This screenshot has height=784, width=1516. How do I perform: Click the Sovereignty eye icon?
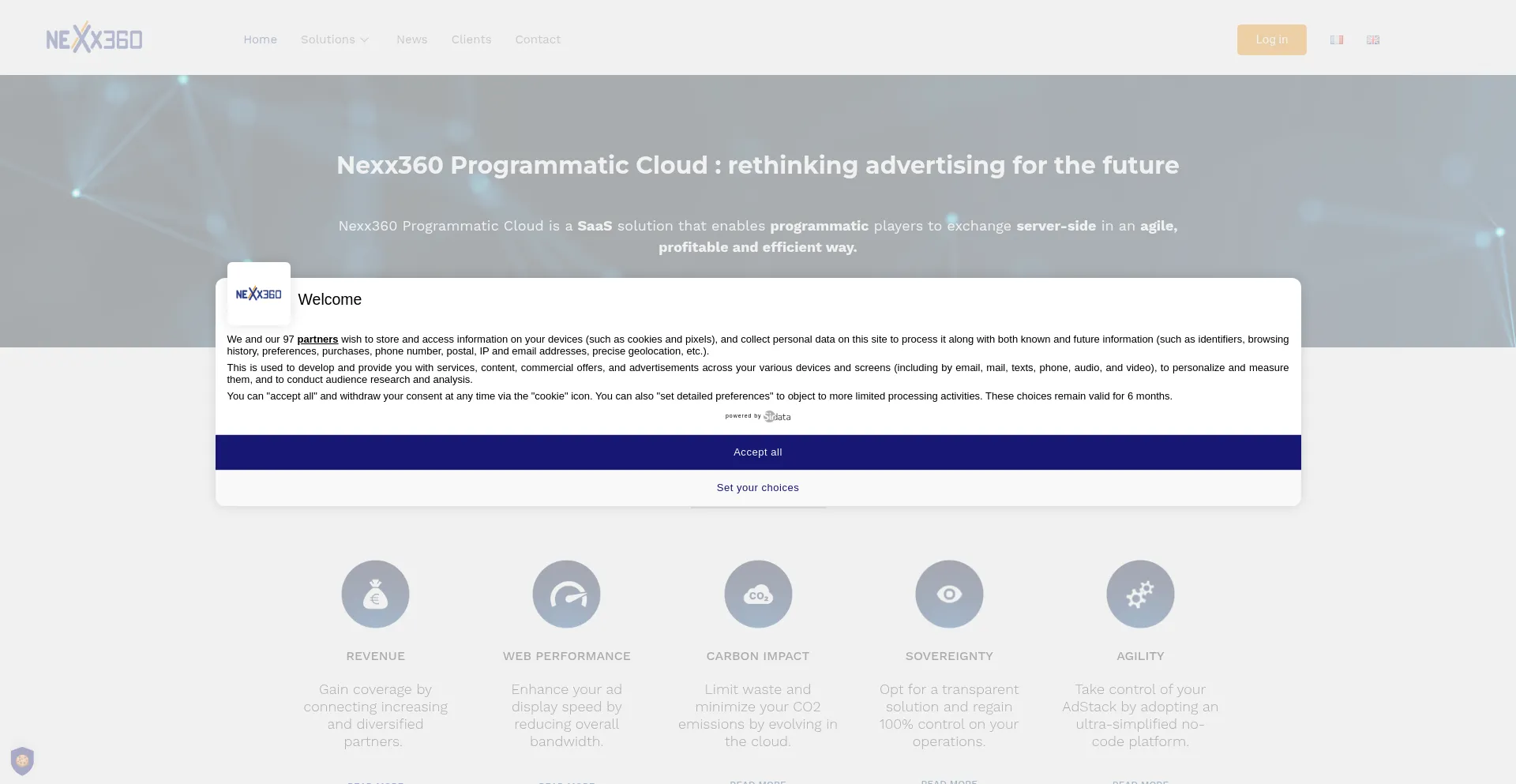(949, 594)
